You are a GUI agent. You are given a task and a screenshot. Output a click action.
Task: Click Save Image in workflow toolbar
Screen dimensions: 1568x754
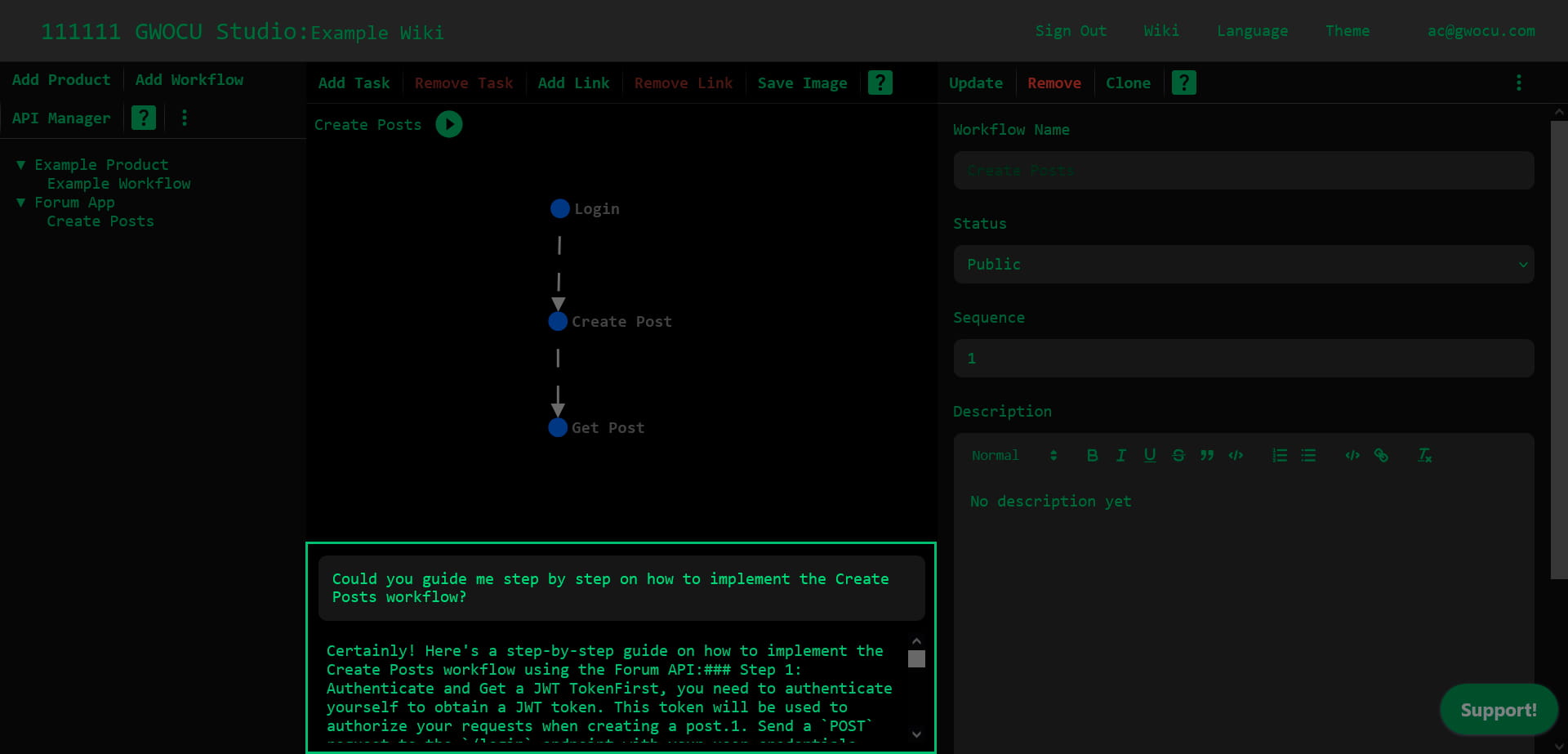[x=802, y=83]
